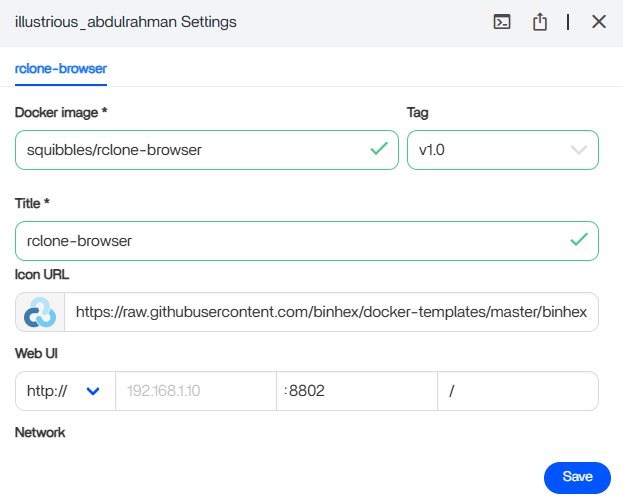
Task: Click the 'Tag' label
Action: 418,113
